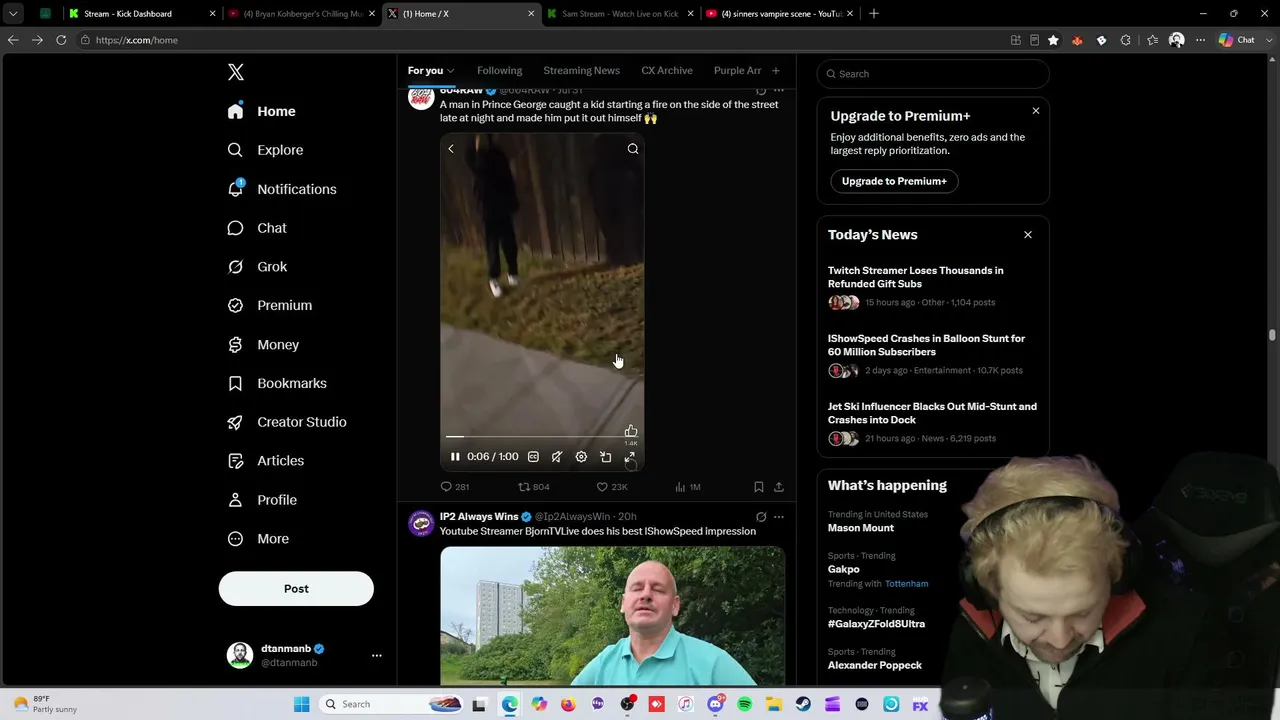
Task: Switch to the Following tab
Action: [499, 71]
